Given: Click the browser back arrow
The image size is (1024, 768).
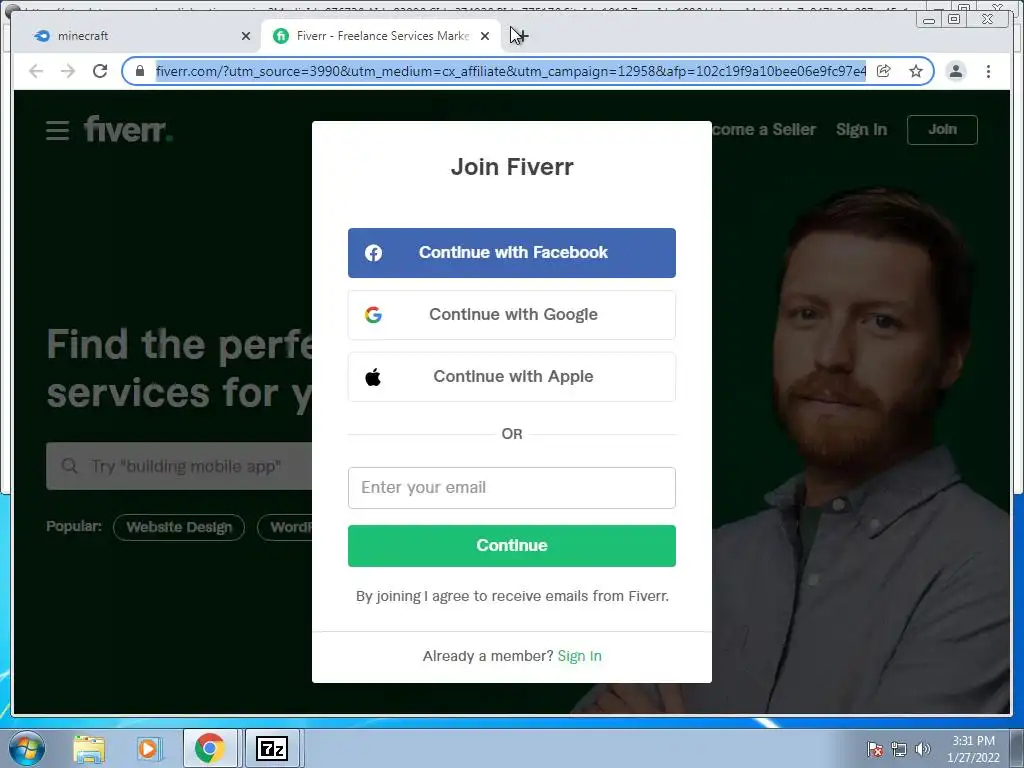Looking at the screenshot, I should tap(36, 71).
